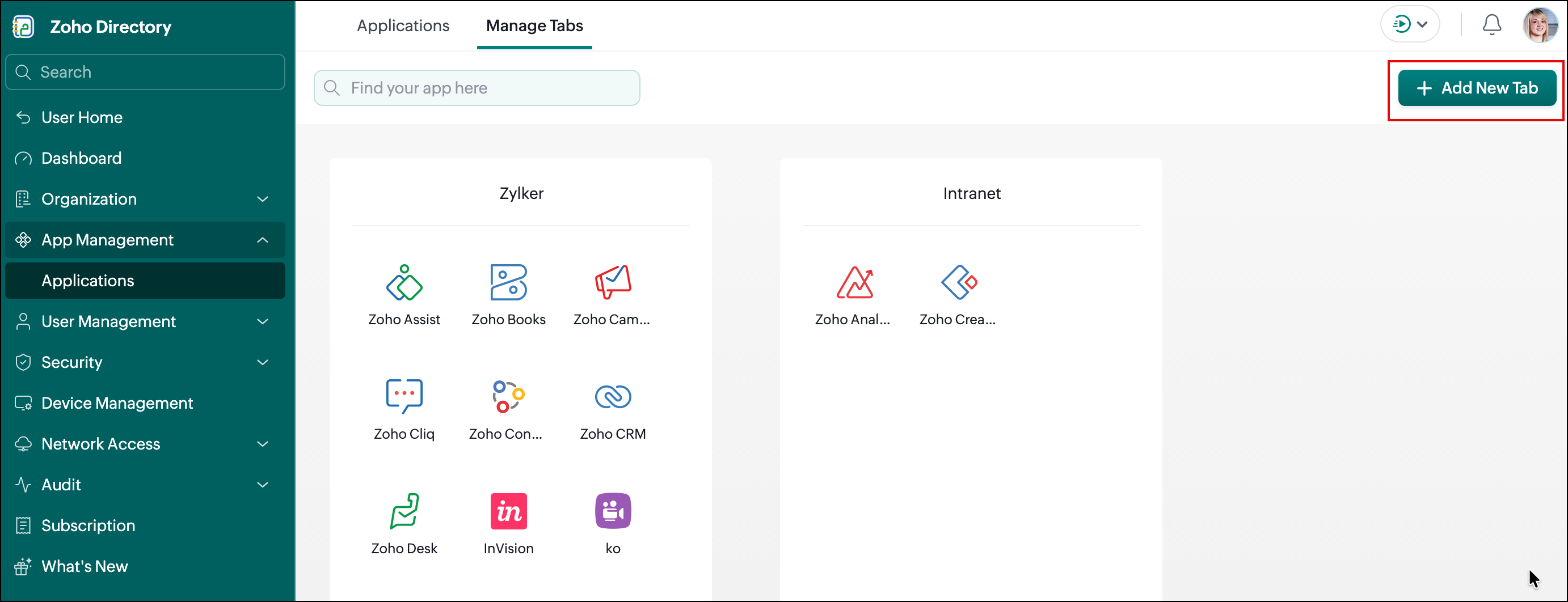Expand the User Management chevron
Image resolution: width=1568 pixels, height=602 pixels.
point(263,321)
